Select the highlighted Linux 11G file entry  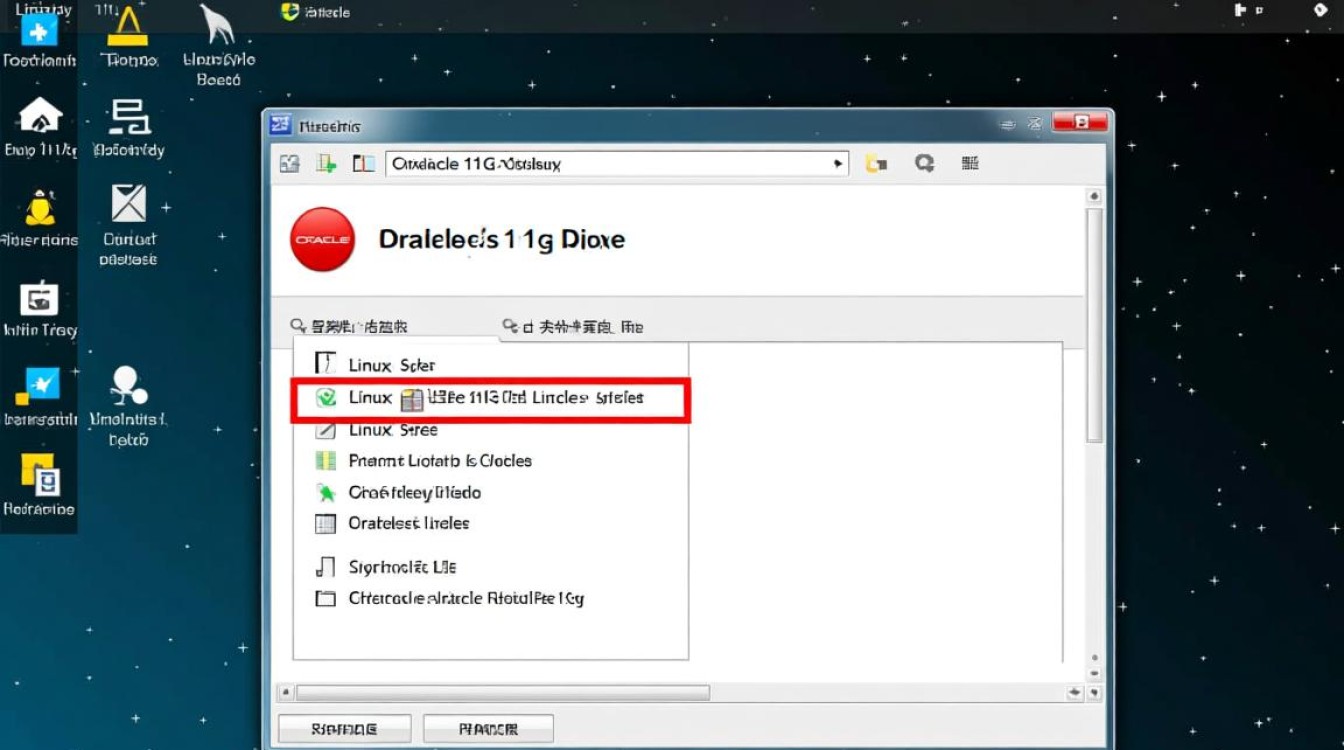490,397
